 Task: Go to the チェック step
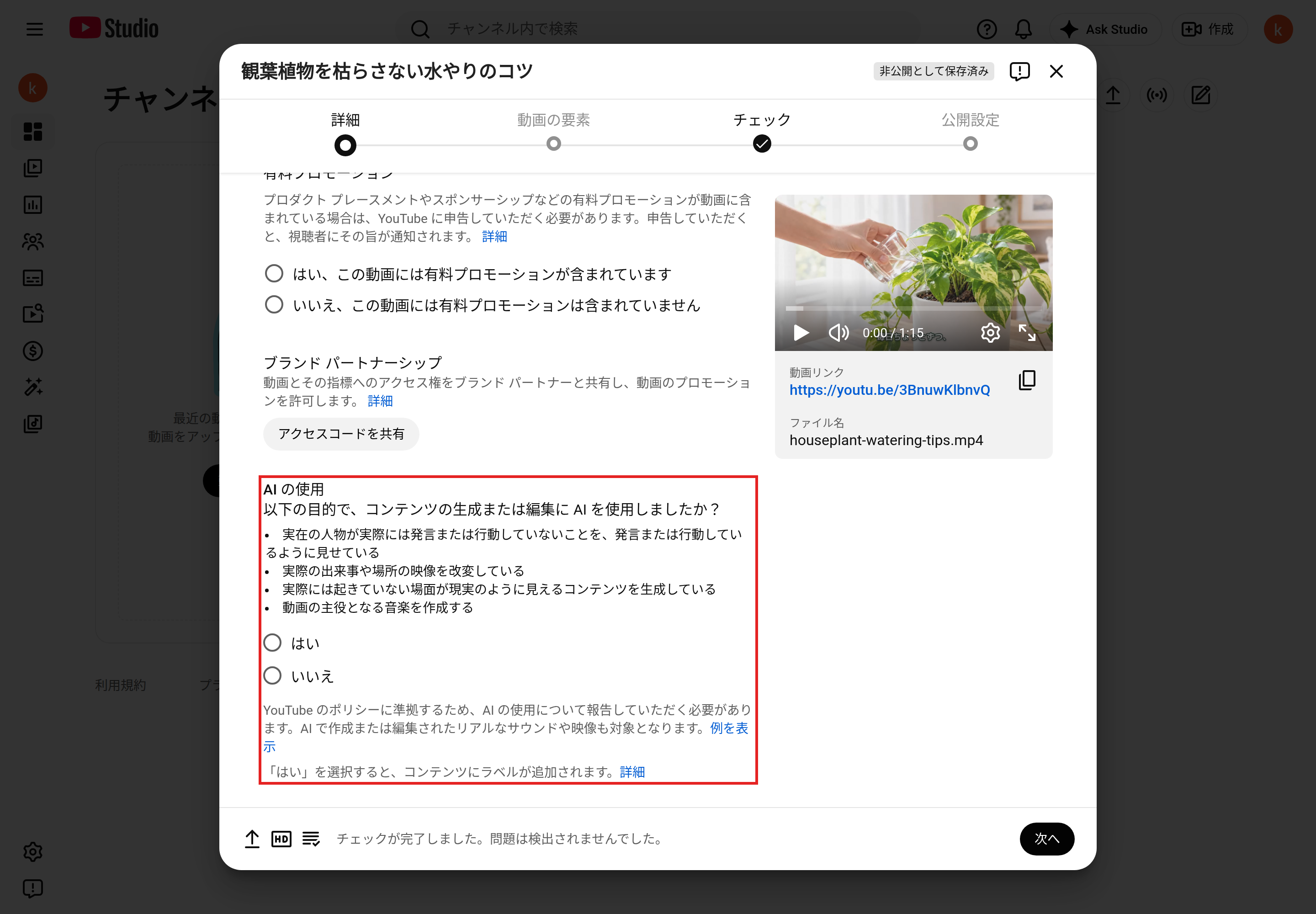pos(762,132)
